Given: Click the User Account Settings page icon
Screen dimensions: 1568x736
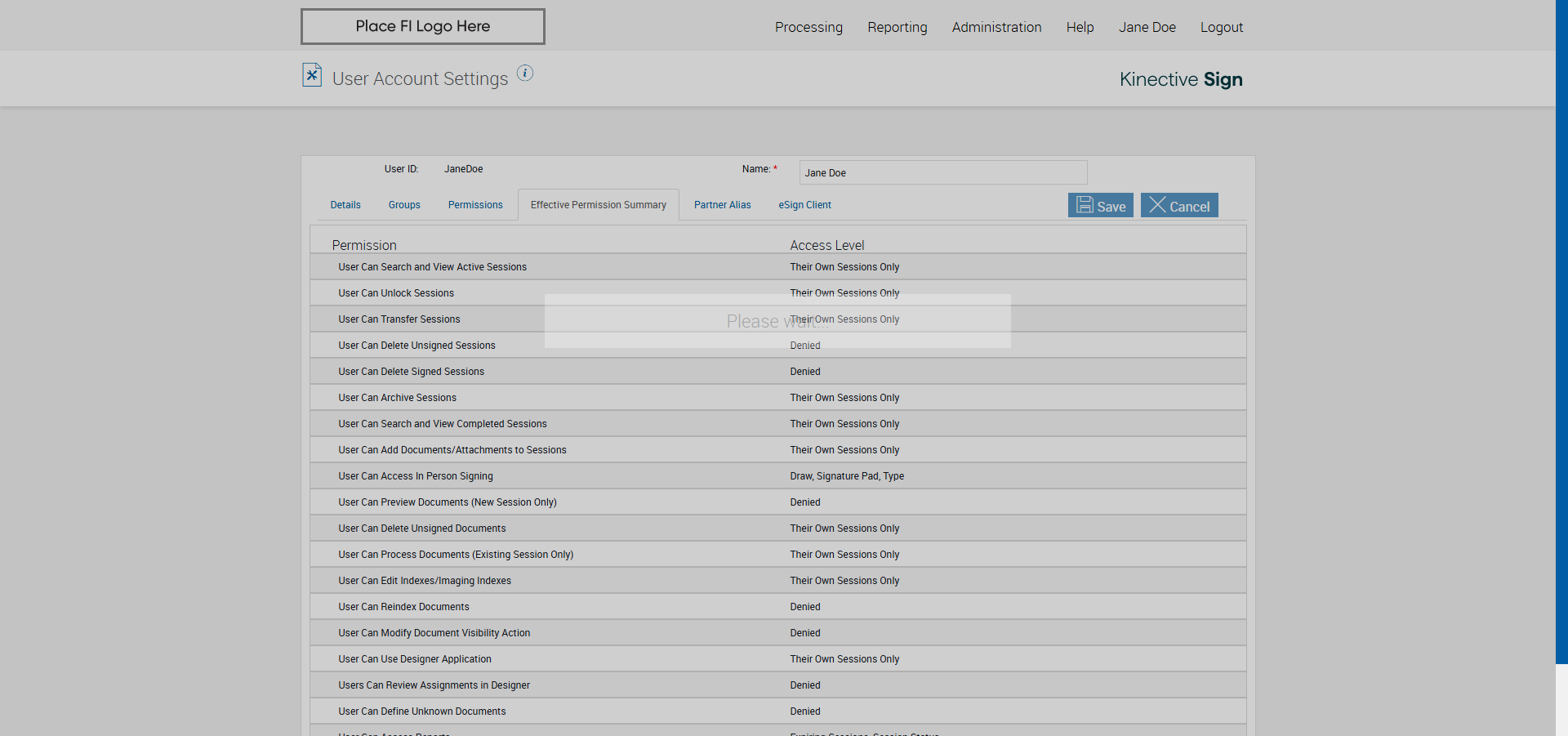Looking at the screenshot, I should pos(312,75).
